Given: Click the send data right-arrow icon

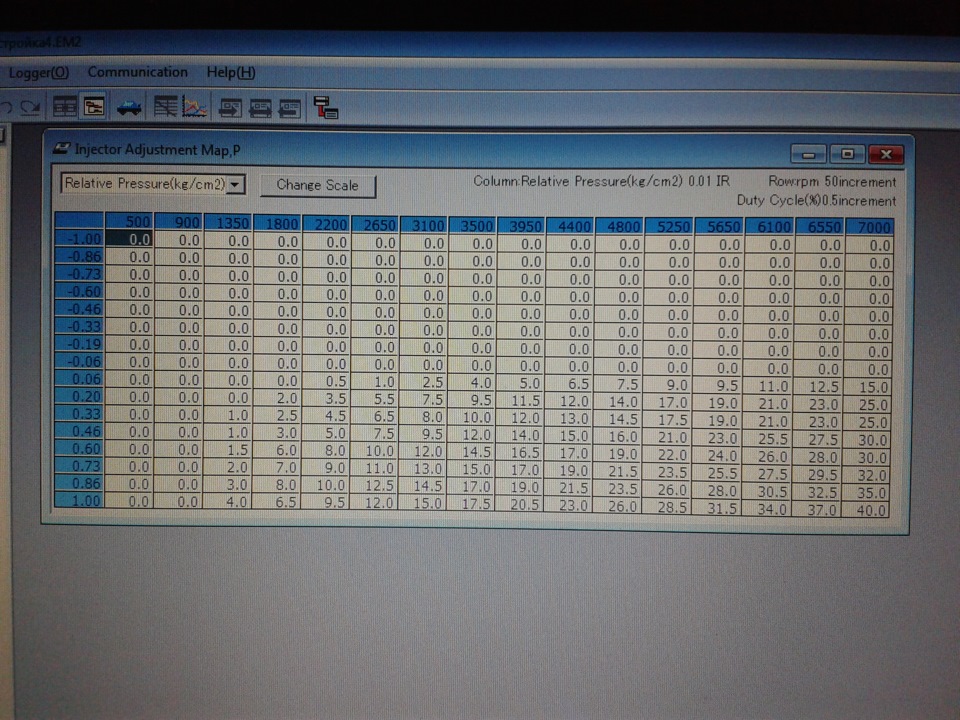Looking at the screenshot, I should coord(230,108).
